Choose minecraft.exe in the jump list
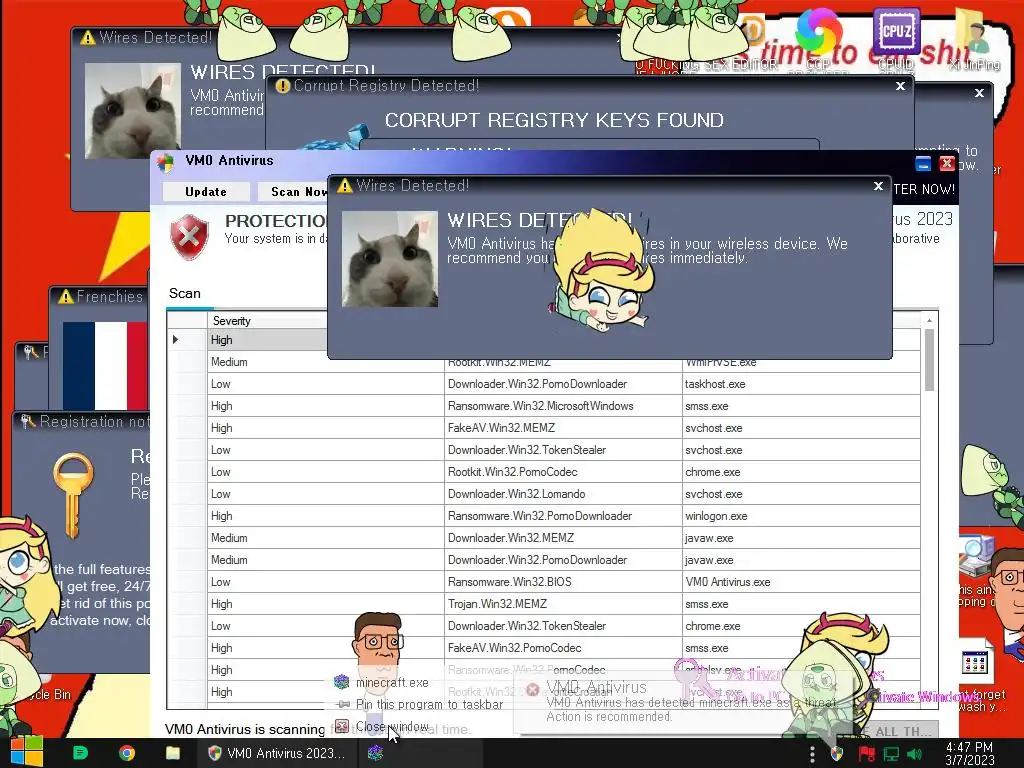Screen dimensions: 1024x768 coord(392,682)
